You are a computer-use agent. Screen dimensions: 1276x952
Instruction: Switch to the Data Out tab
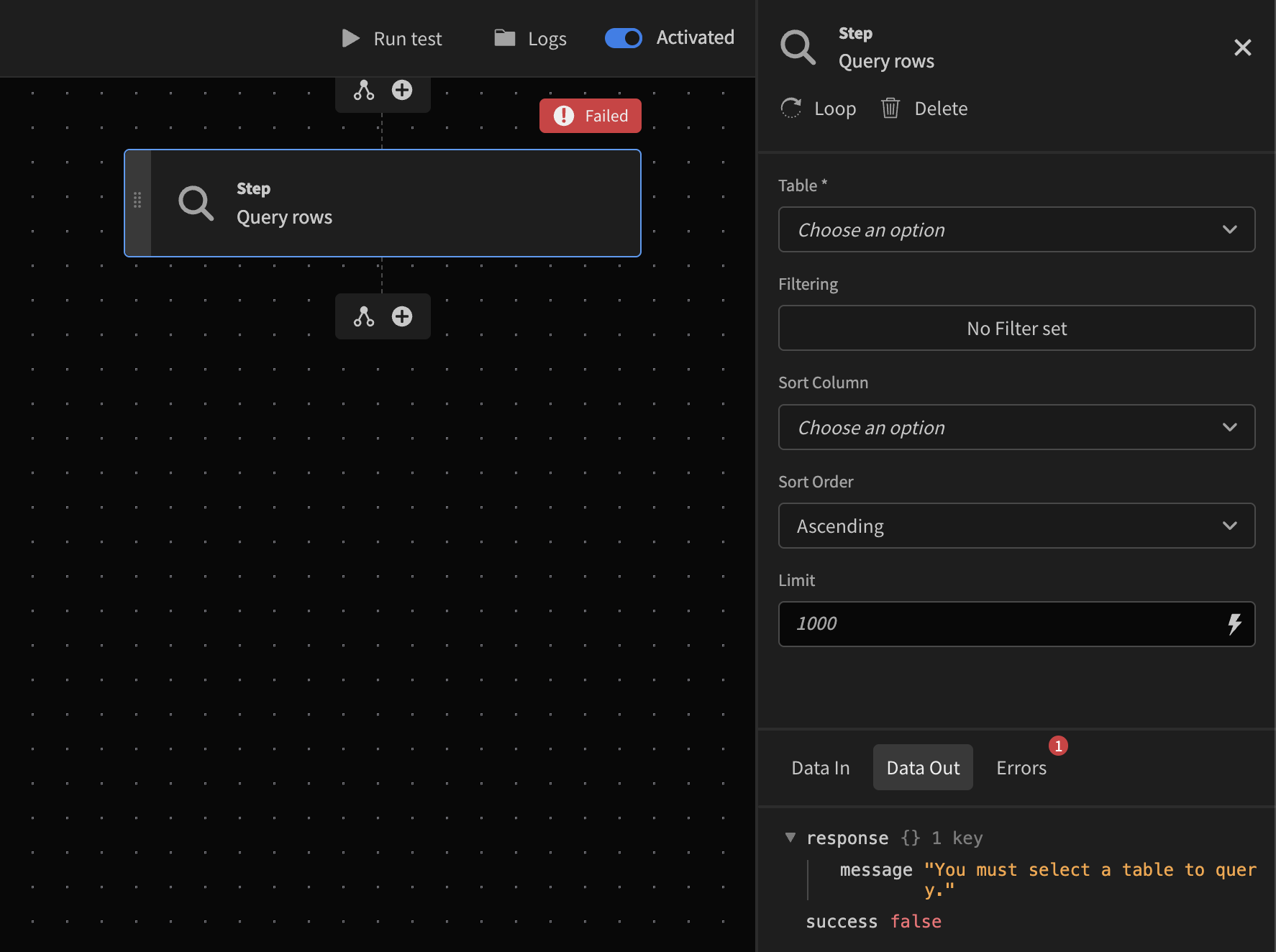click(x=923, y=768)
